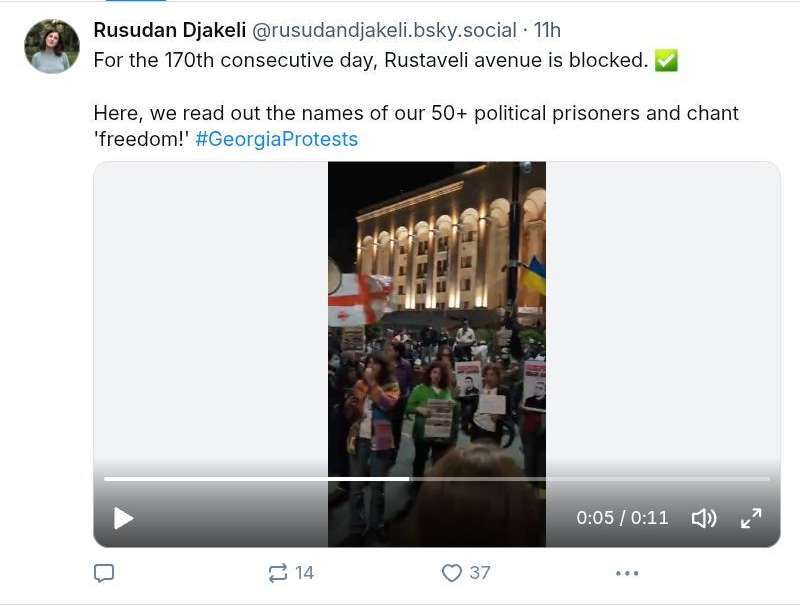Screen dimensions: 800x607
Task: Click the repost count 14
Action: (305, 573)
